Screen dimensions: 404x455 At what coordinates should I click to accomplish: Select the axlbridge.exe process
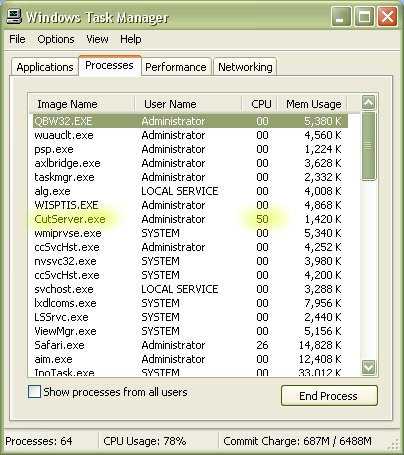click(x=190, y=163)
